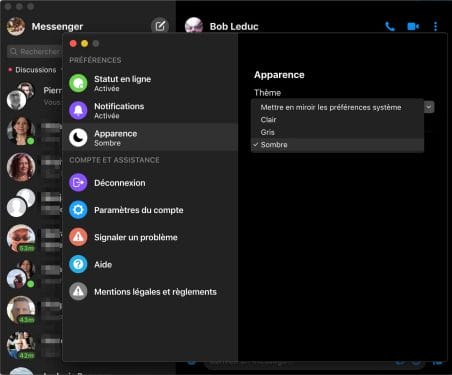Open the conversation with Pierr group avatar
Screen dimensions: 452x375
click(21, 96)
